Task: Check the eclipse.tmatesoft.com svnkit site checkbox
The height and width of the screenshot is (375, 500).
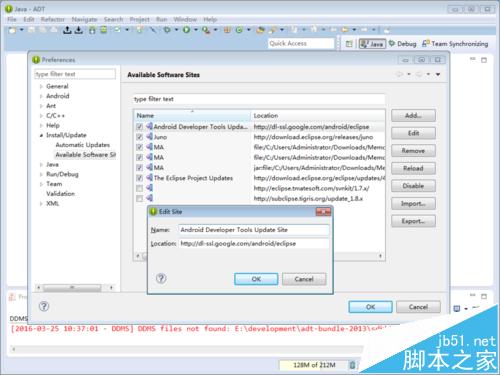Action: [x=140, y=188]
